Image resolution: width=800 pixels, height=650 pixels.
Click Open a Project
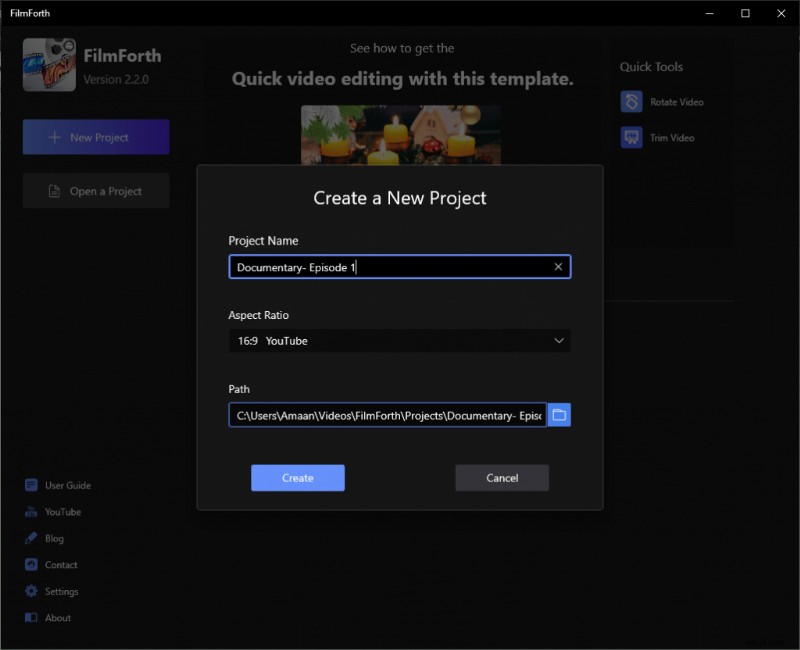pos(95,191)
